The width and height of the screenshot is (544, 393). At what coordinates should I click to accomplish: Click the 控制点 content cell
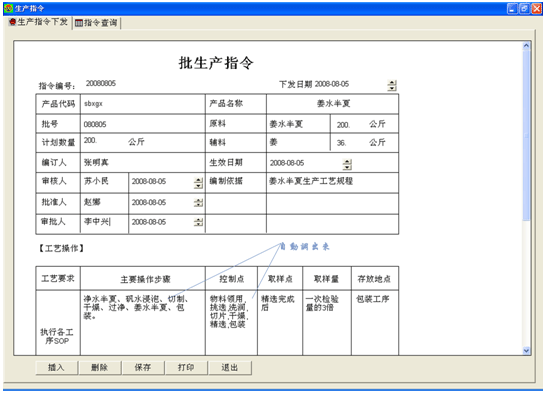point(231,323)
